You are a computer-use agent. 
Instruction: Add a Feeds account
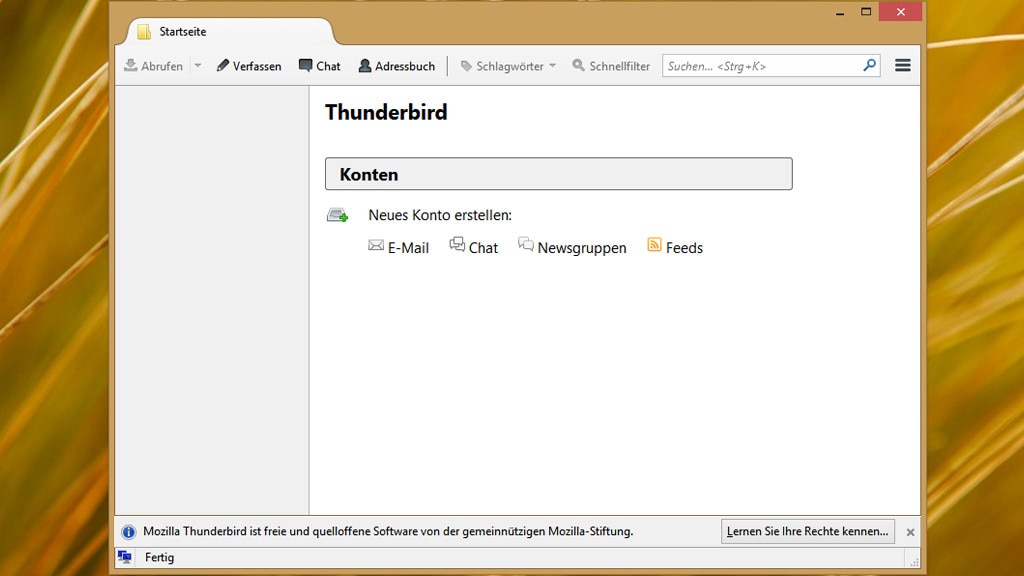tap(675, 247)
